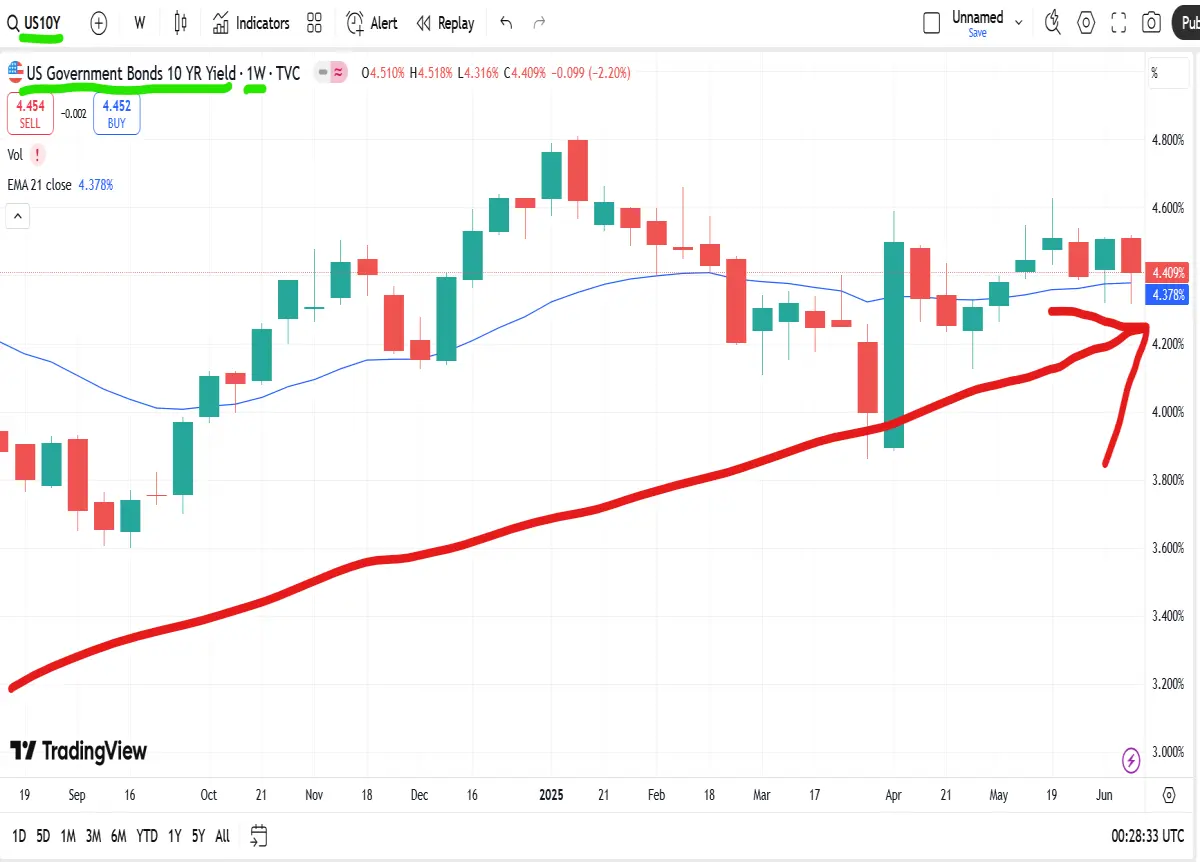
Task: Open symbol search for US10Y
Action: pos(34,23)
